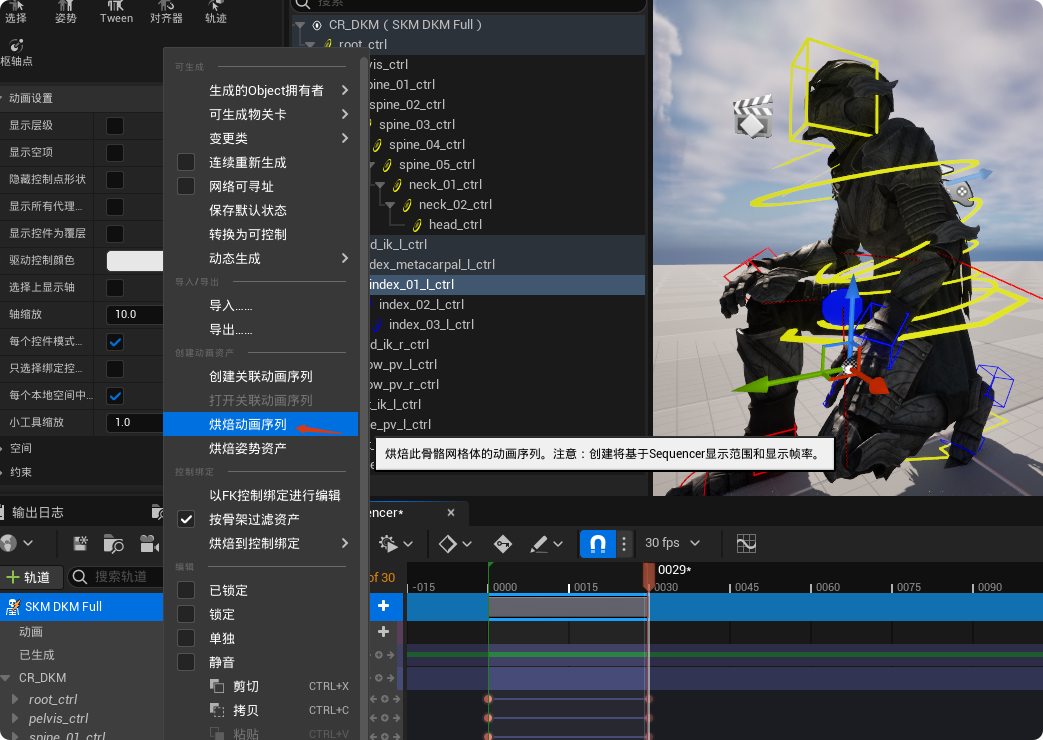The height and width of the screenshot is (740, 1043).
Task: Uncheck the 每个控件模式 checkbox
Action: tap(115, 342)
